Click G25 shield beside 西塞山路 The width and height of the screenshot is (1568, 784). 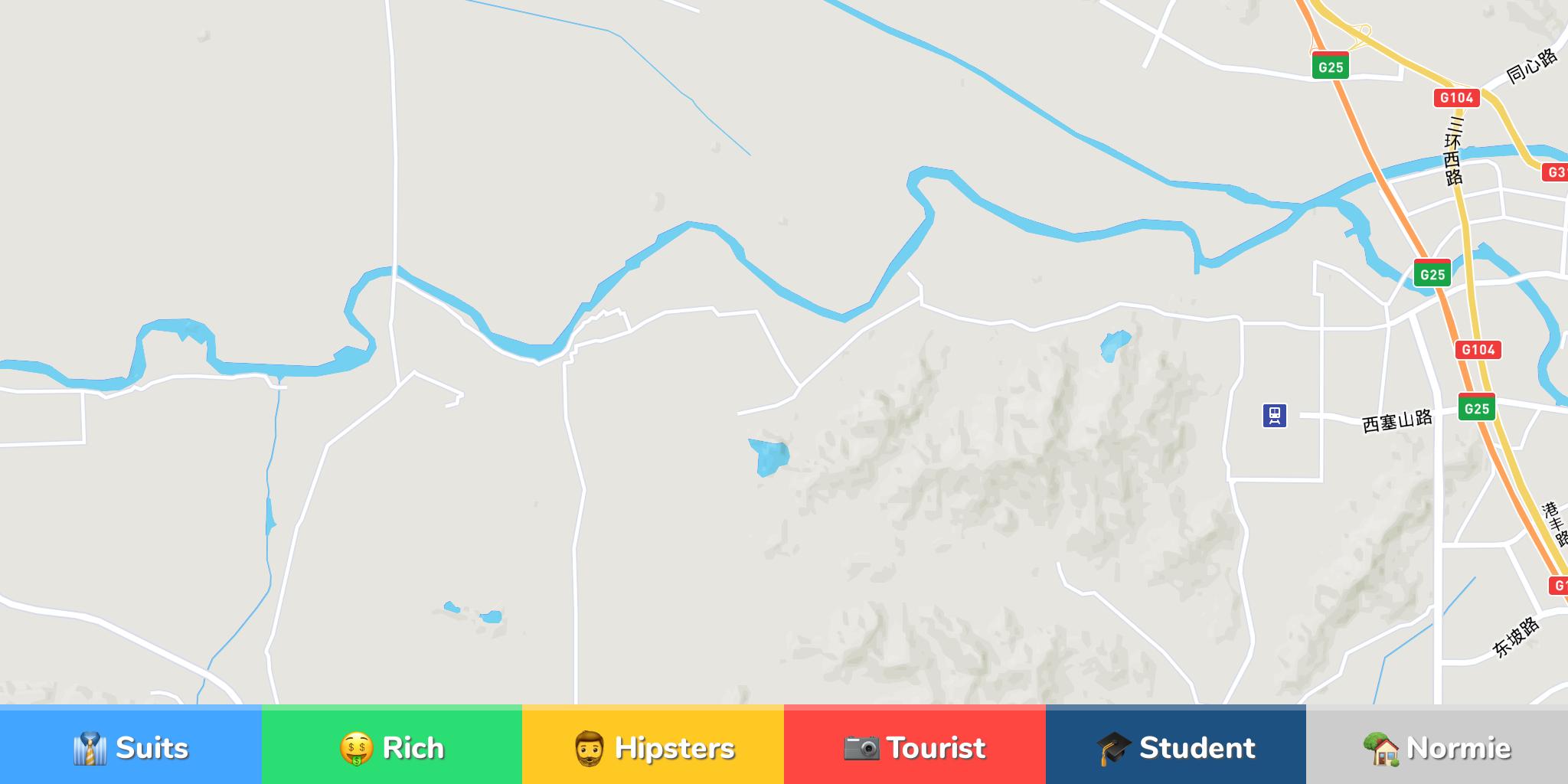coord(1477,407)
